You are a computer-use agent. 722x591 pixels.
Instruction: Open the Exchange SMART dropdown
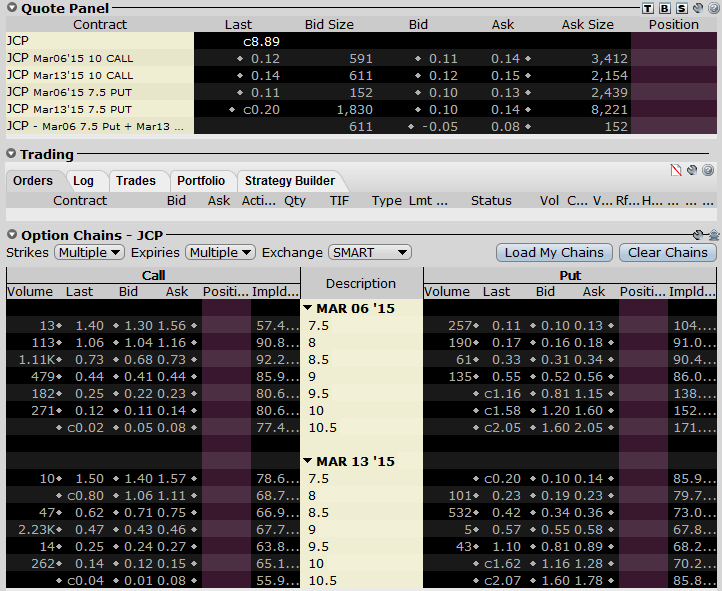pos(370,252)
